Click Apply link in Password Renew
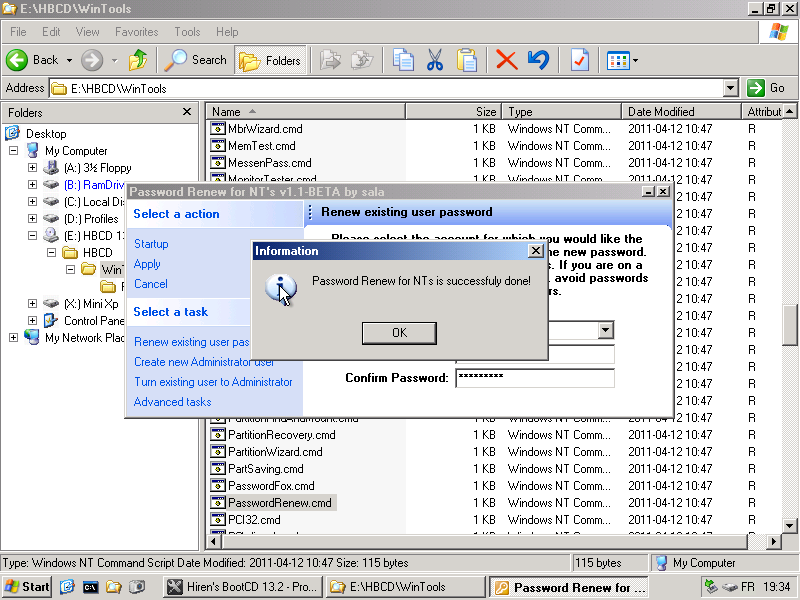 pyautogui.click(x=147, y=264)
